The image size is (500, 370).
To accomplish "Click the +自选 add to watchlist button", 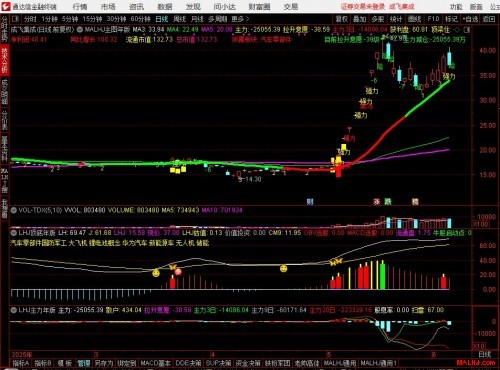I will [x=470, y=19].
